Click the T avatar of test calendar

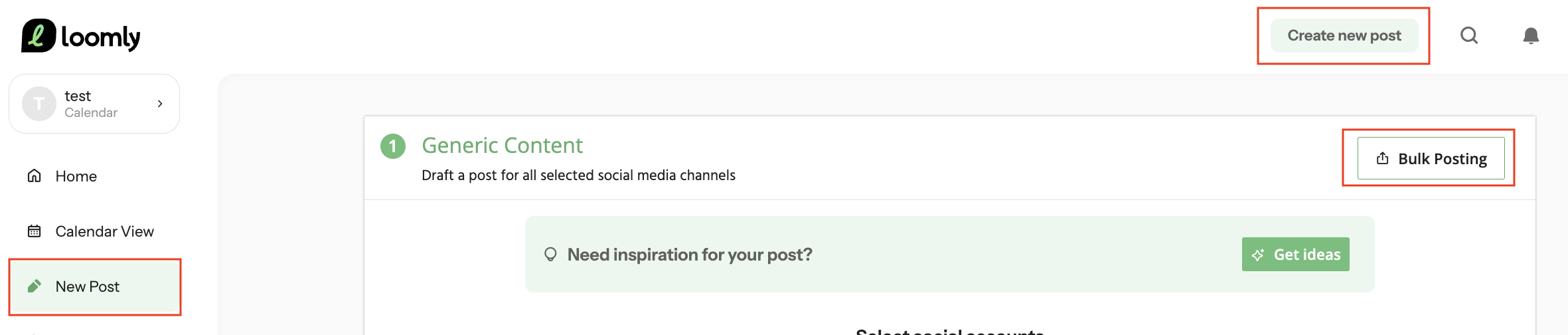coord(39,104)
